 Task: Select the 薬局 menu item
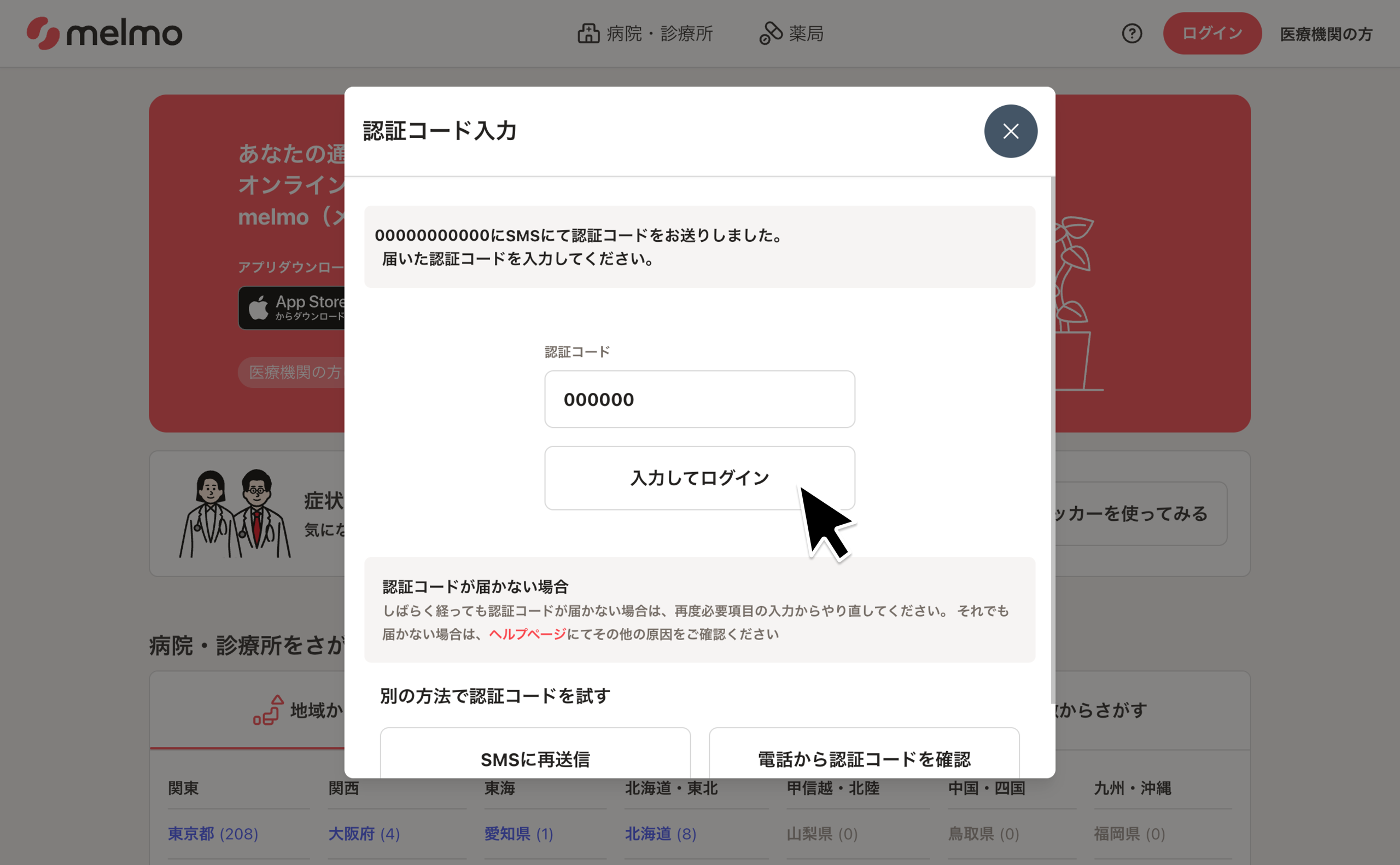pyautogui.click(x=806, y=33)
